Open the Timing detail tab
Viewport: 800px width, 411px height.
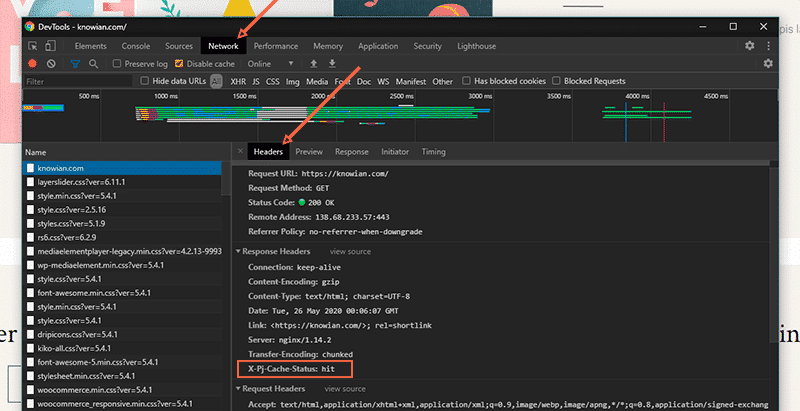click(433, 151)
